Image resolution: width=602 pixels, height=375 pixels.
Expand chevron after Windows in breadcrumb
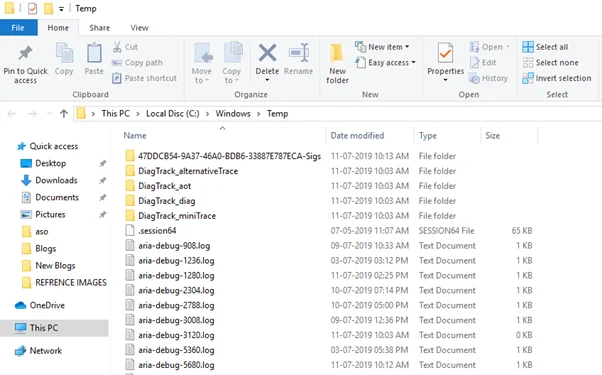click(x=259, y=114)
